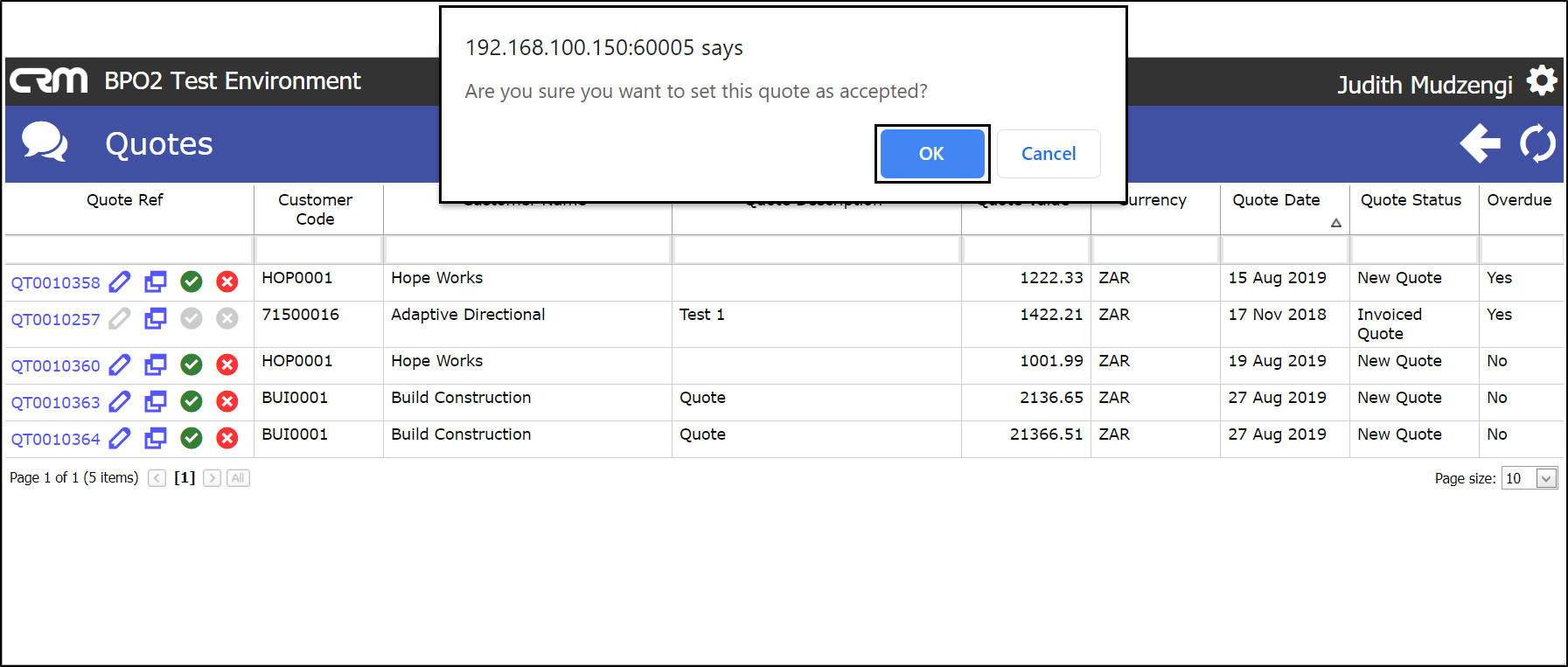Click the All pages pager button

coord(238,478)
